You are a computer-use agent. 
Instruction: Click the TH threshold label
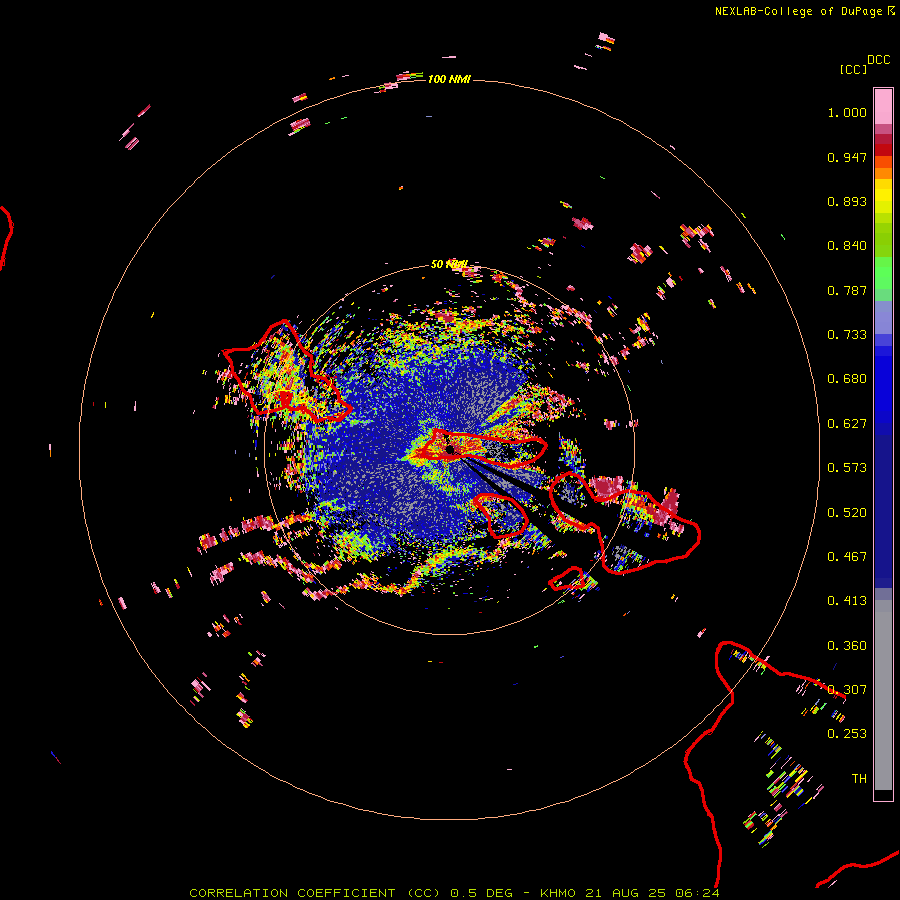tap(859, 779)
